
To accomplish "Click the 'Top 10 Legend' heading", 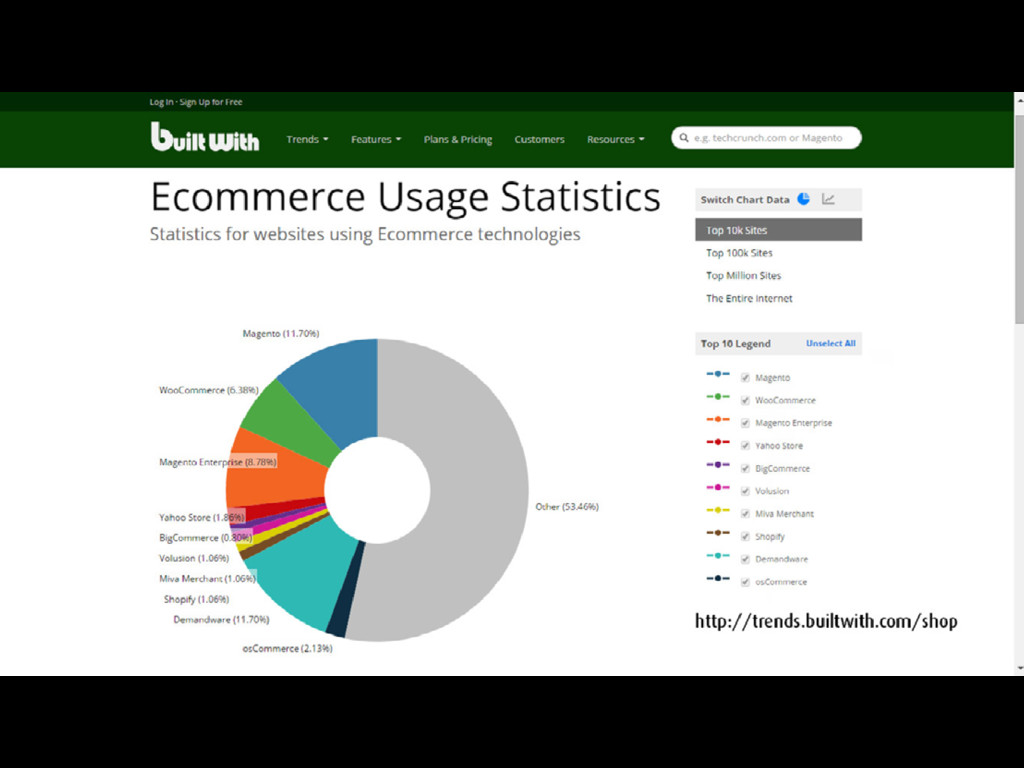I will 736,344.
